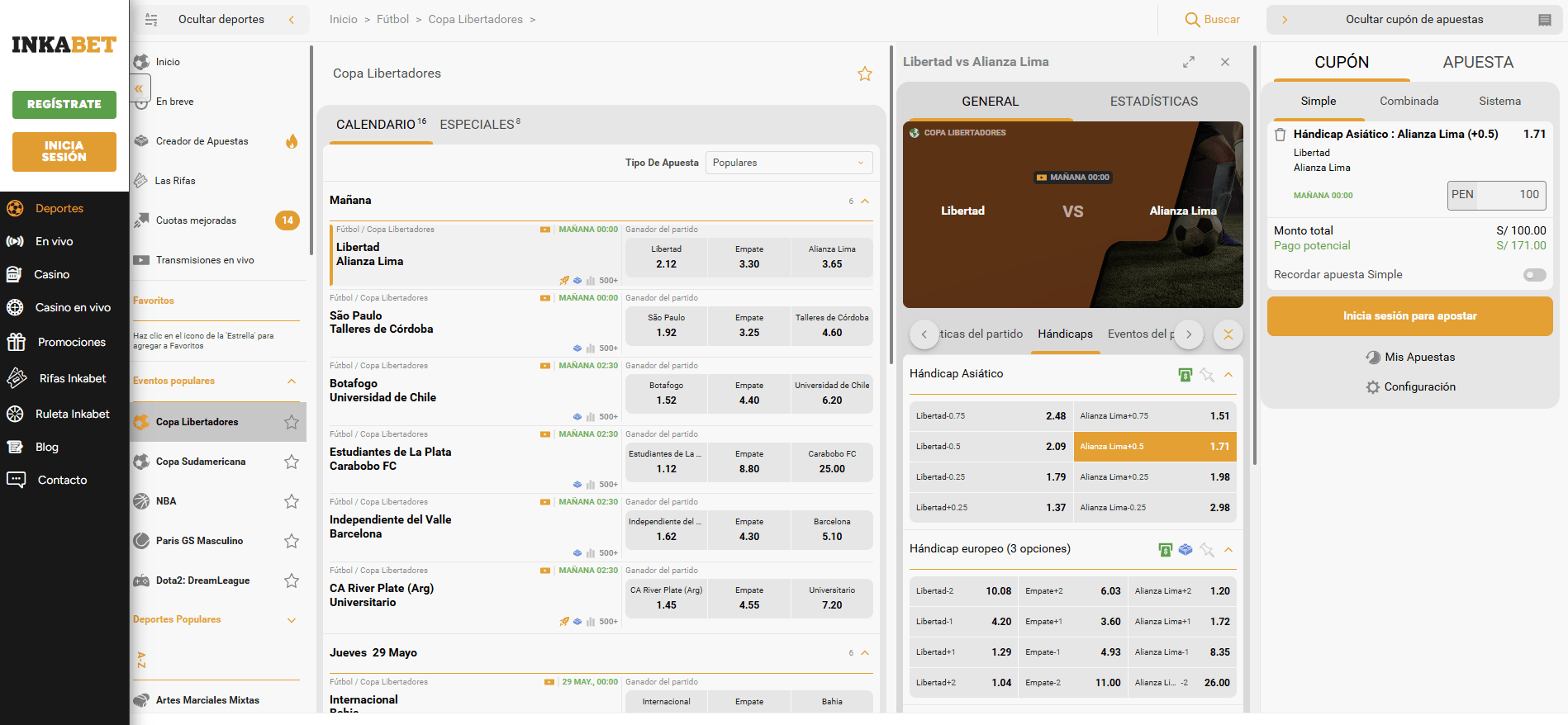Pin the Hándicap Asiático market
This screenshot has height=725, width=1568.
tap(1207, 375)
